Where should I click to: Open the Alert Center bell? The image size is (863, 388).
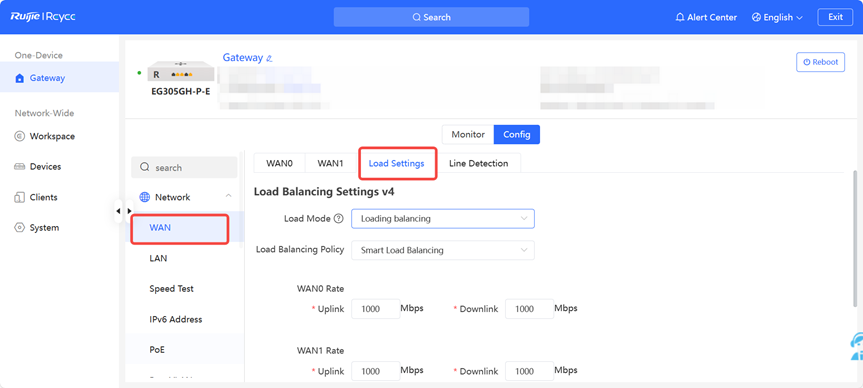tap(680, 18)
